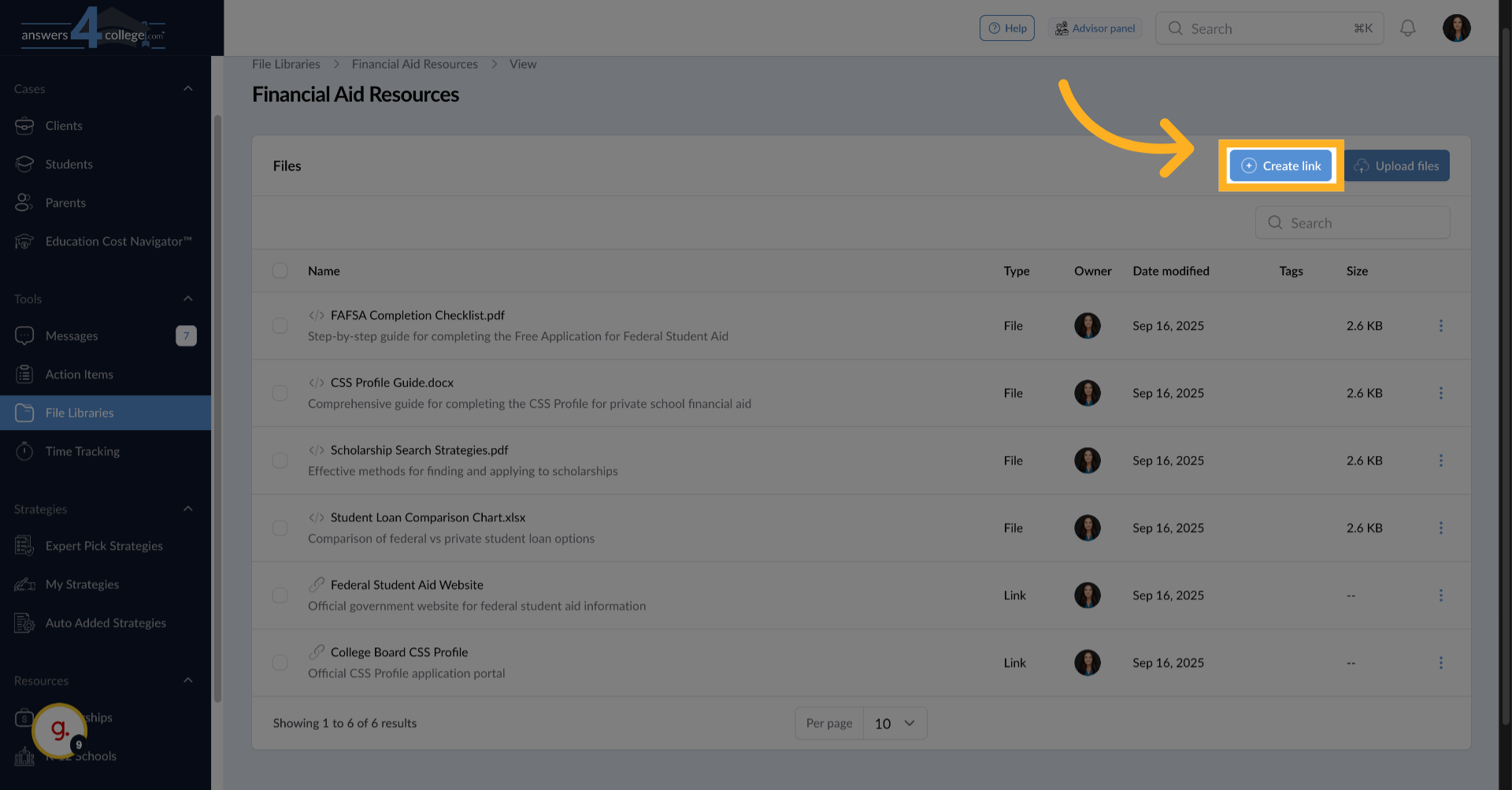This screenshot has height=790, width=1512.
Task: Check the select-all checkbox in the Name header
Action: (280, 270)
